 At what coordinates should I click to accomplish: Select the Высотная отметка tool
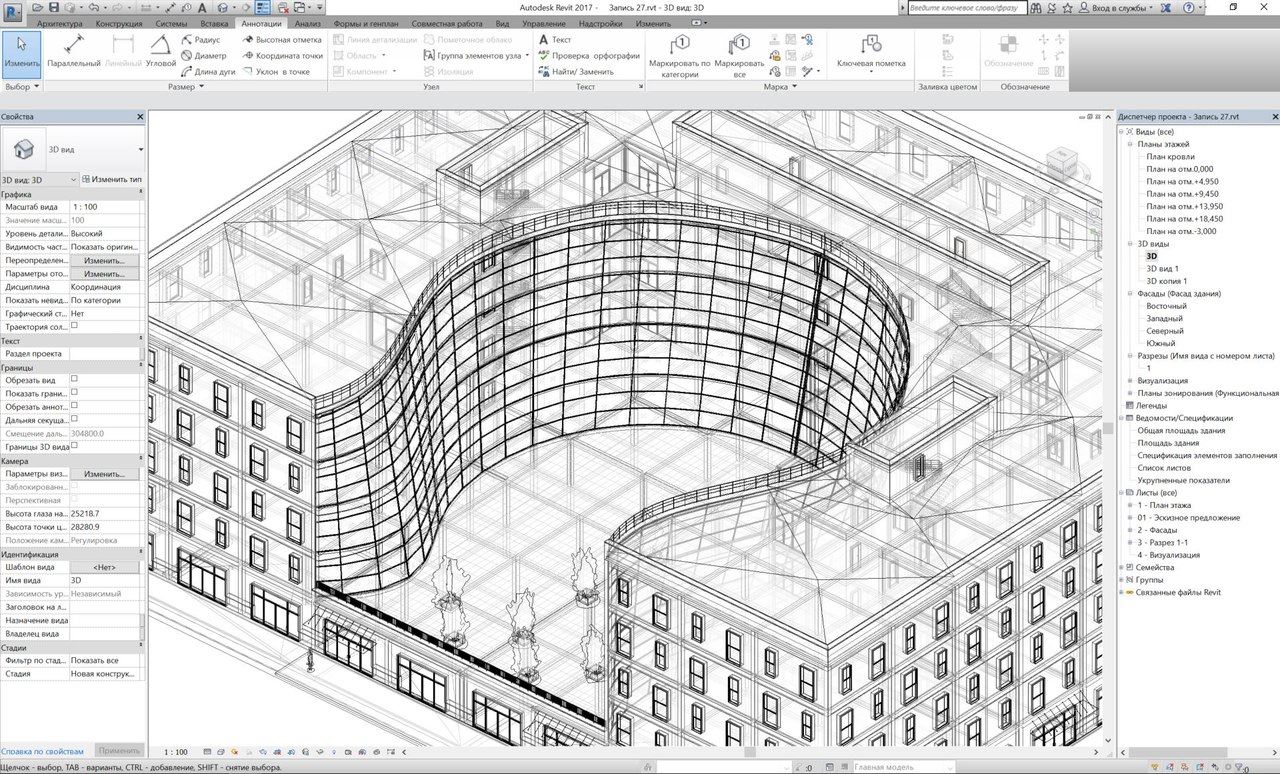(x=282, y=40)
